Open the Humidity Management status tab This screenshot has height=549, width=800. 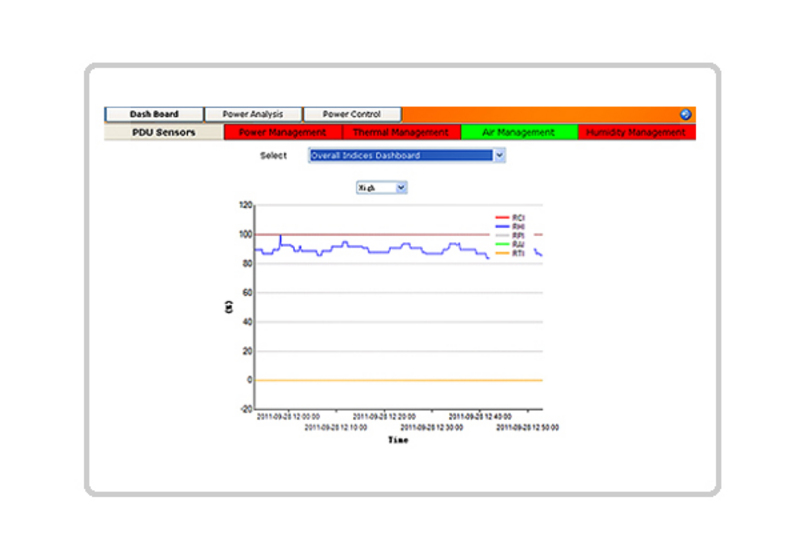tap(636, 132)
